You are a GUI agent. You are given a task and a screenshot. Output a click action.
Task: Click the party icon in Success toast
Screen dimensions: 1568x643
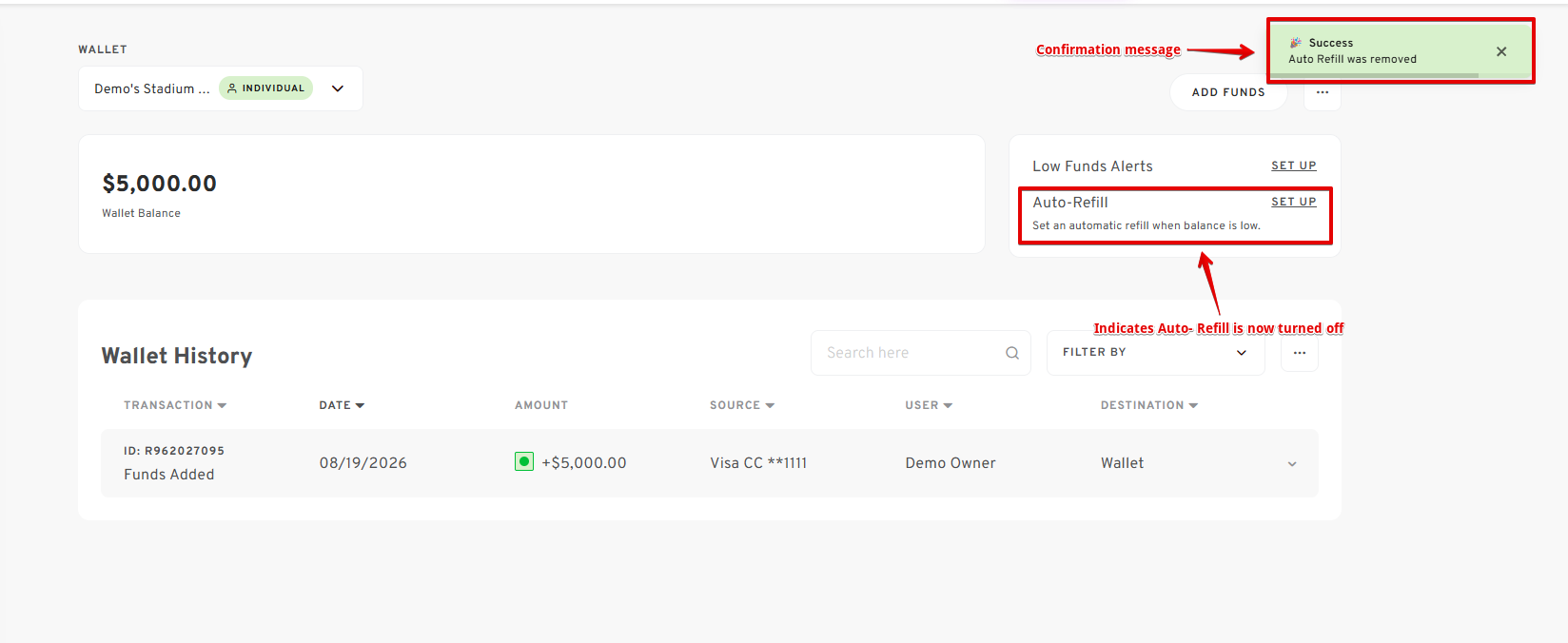(x=1296, y=43)
